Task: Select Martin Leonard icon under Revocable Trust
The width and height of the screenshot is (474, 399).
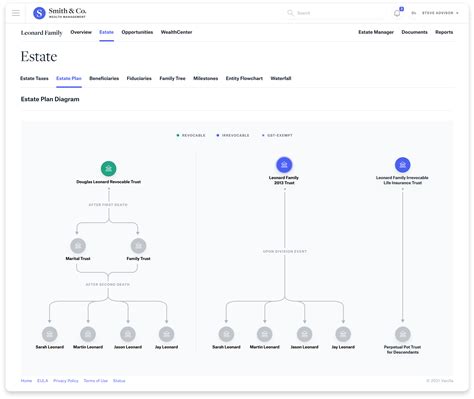Action: (88, 334)
